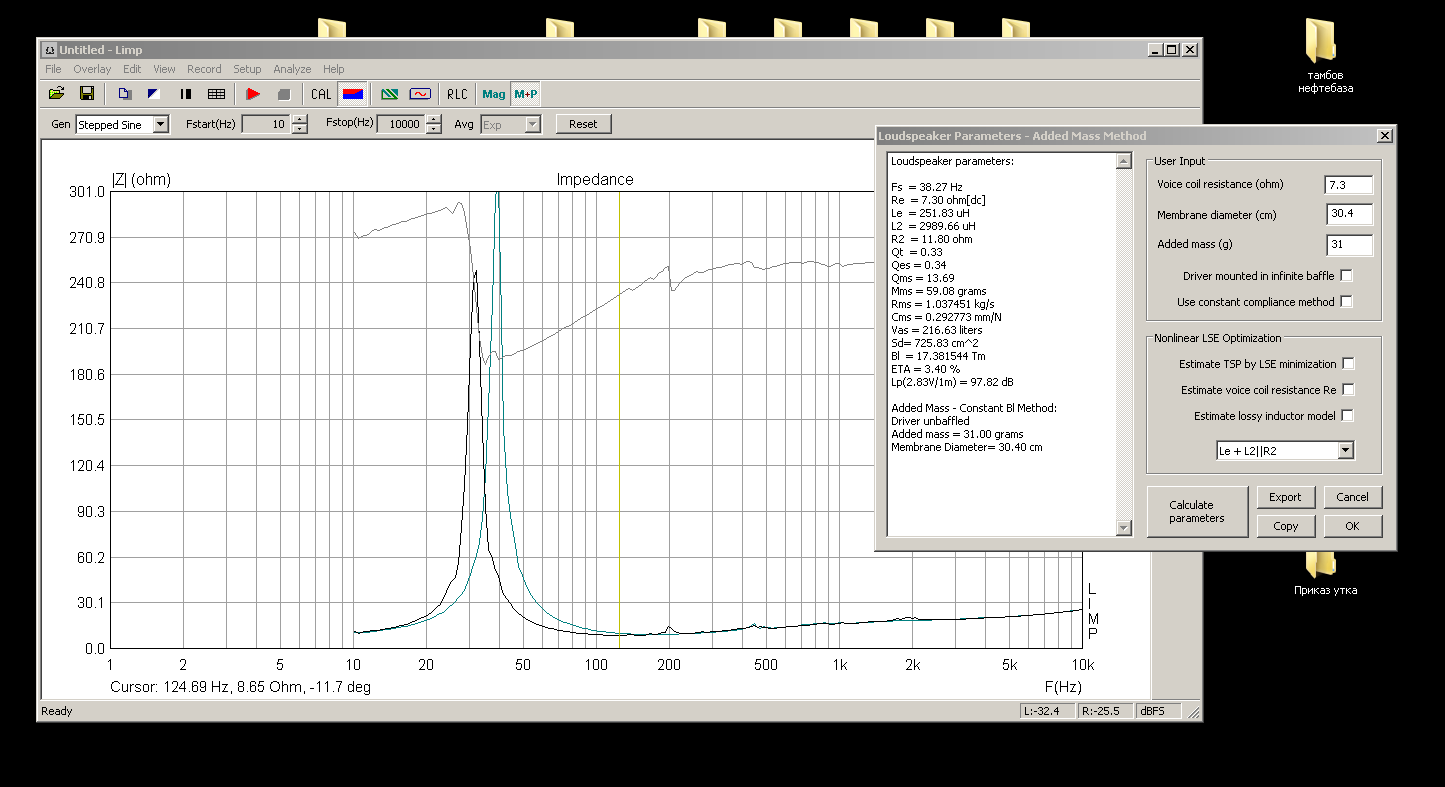
Task: Switch to Mag magnitude view
Action: tap(494, 94)
